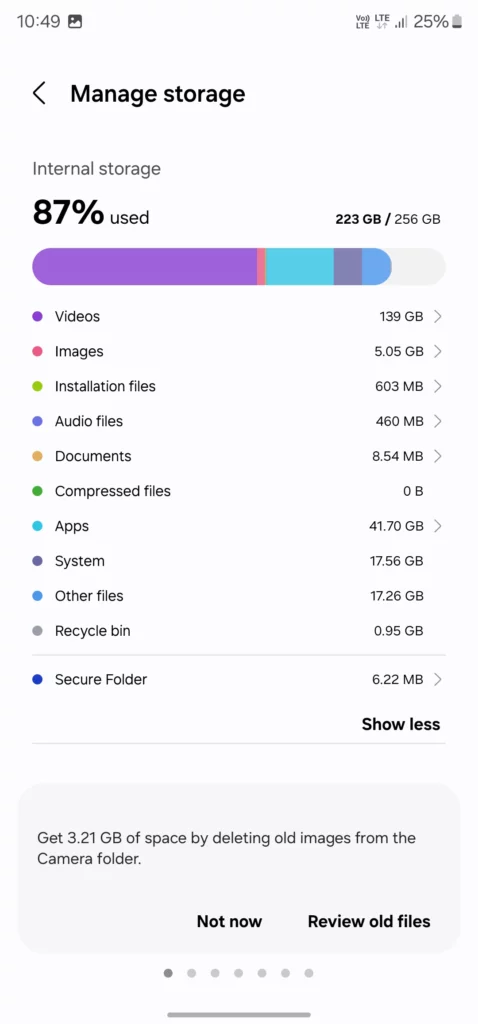The height and width of the screenshot is (1024, 478).
Task: Collapse list with Show less
Action: click(x=401, y=724)
